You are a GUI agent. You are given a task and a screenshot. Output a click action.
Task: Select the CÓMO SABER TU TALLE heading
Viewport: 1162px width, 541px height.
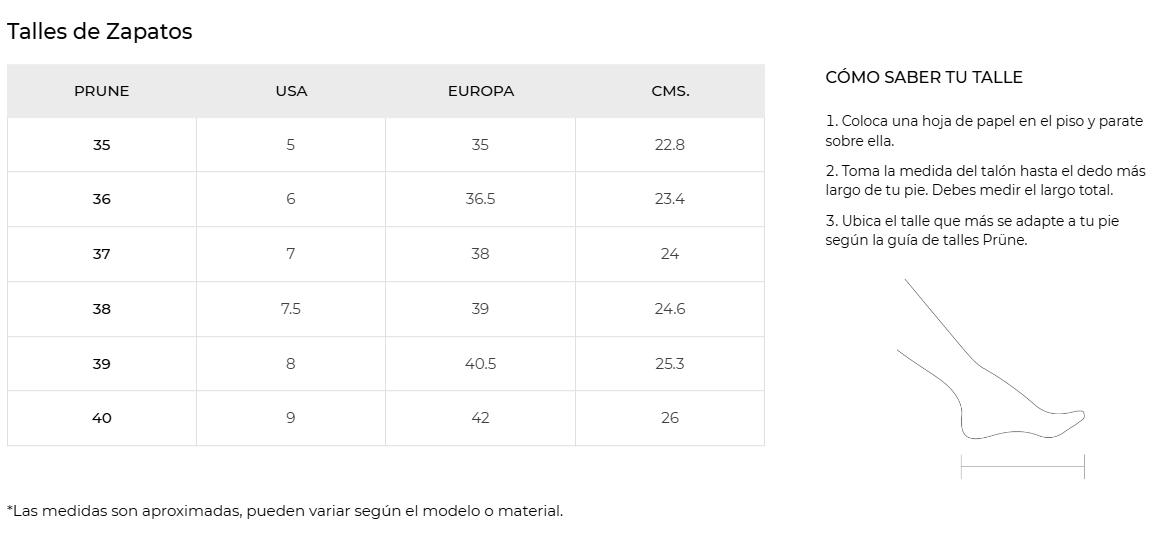pos(923,77)
